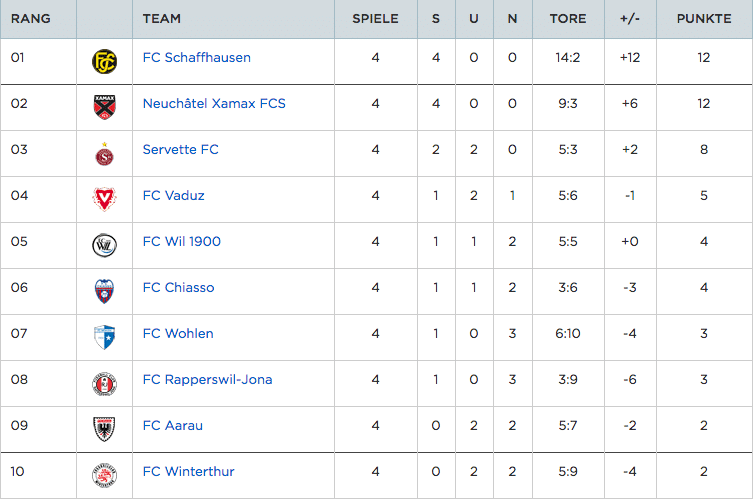The width and height of the screenshot is (756, 499).
Task: Select the SPIELE column header
Action: coord(375,19)
